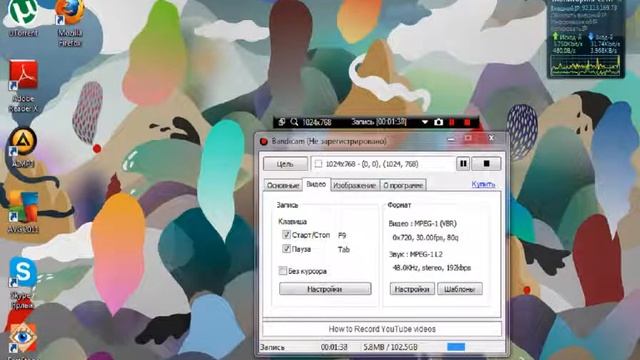Click the How to Record YouTube videos banner
The width and height of the screenshot is (640, 360).
pos(382,329)
